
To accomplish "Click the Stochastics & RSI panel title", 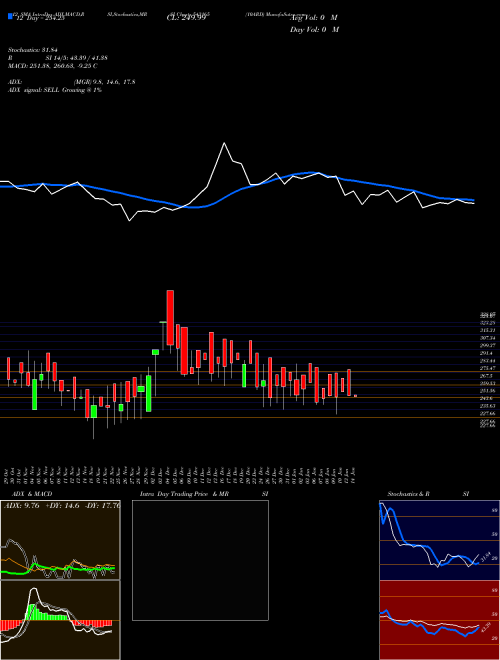I will [x=428, y=494].
